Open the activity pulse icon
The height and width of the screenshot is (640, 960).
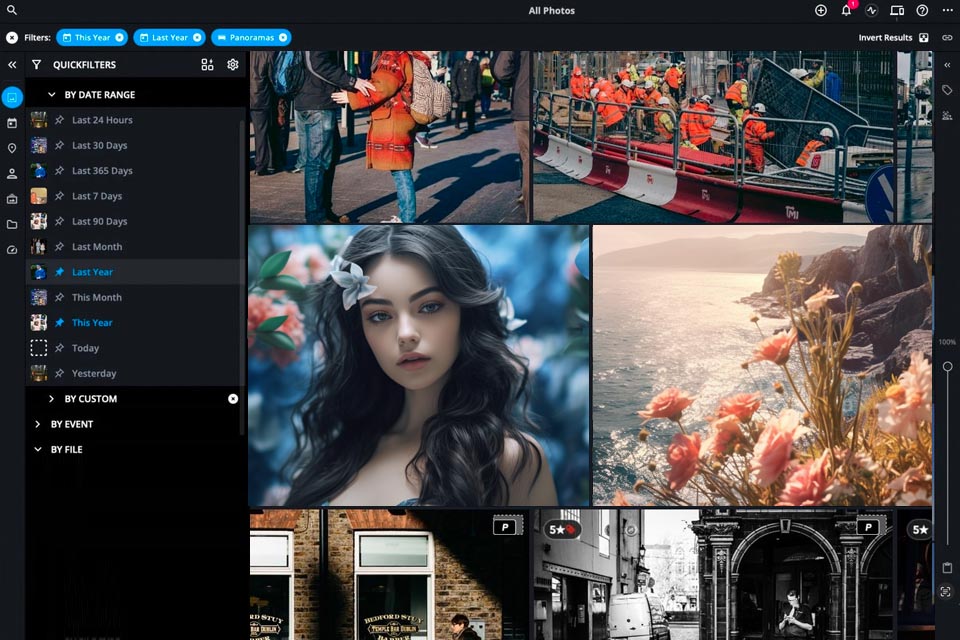(x=871, y=10)
